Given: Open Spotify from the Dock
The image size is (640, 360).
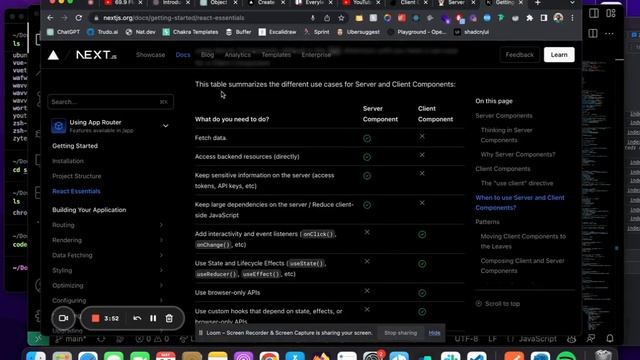Looking at the screenshot, I should [x=567, y=356].
